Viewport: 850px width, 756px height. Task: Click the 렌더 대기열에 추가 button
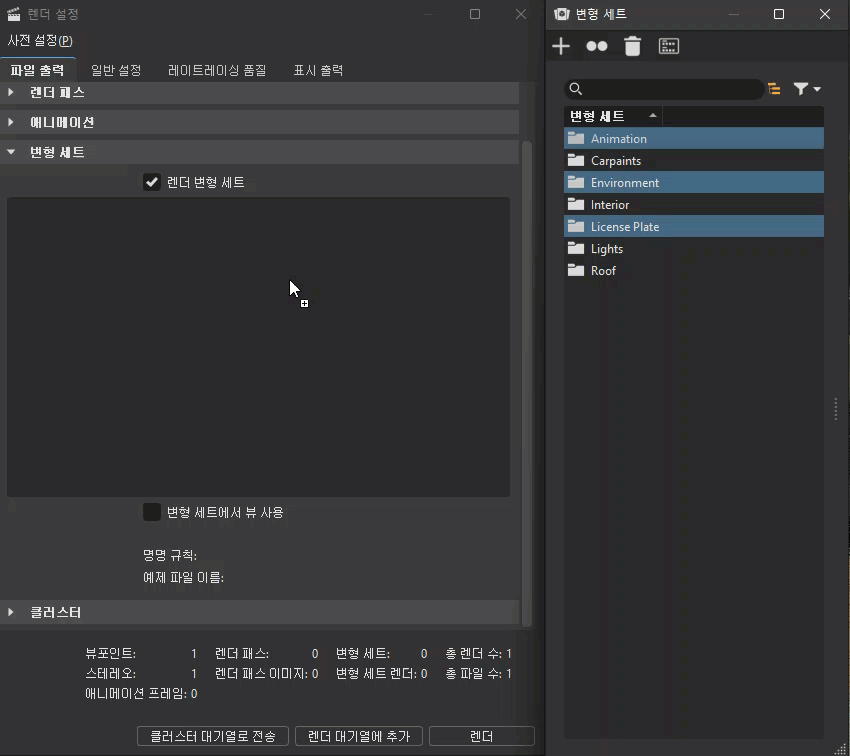tap(359, 736)
